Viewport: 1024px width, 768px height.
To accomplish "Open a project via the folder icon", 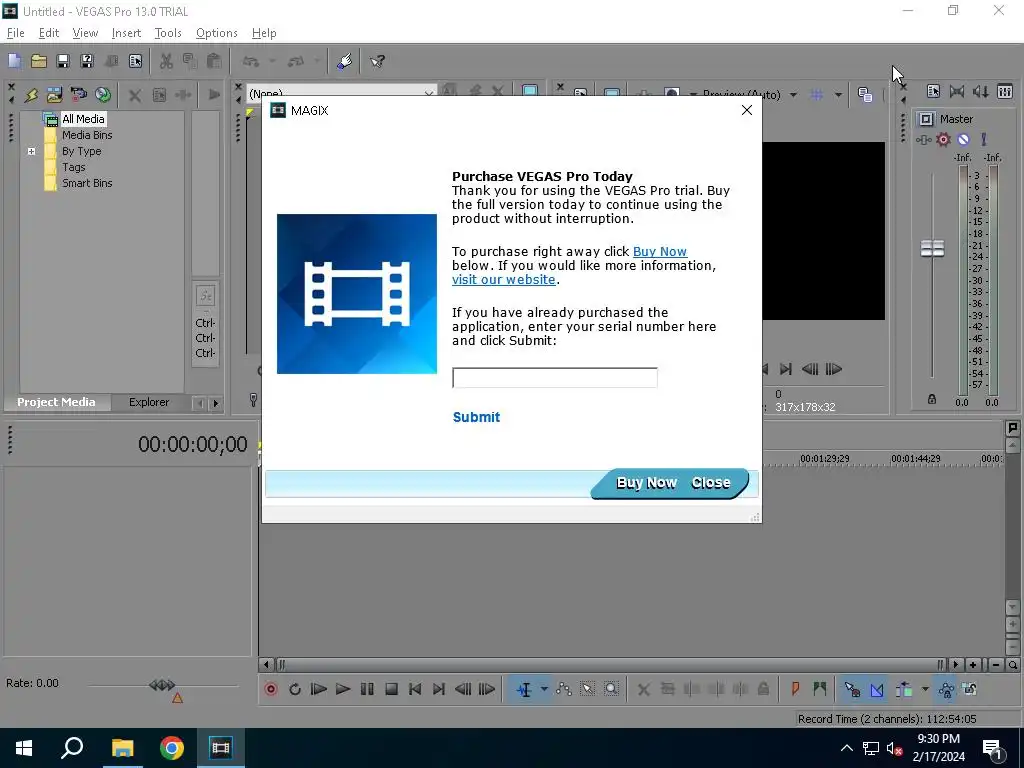I will click(x=39, y=61).
